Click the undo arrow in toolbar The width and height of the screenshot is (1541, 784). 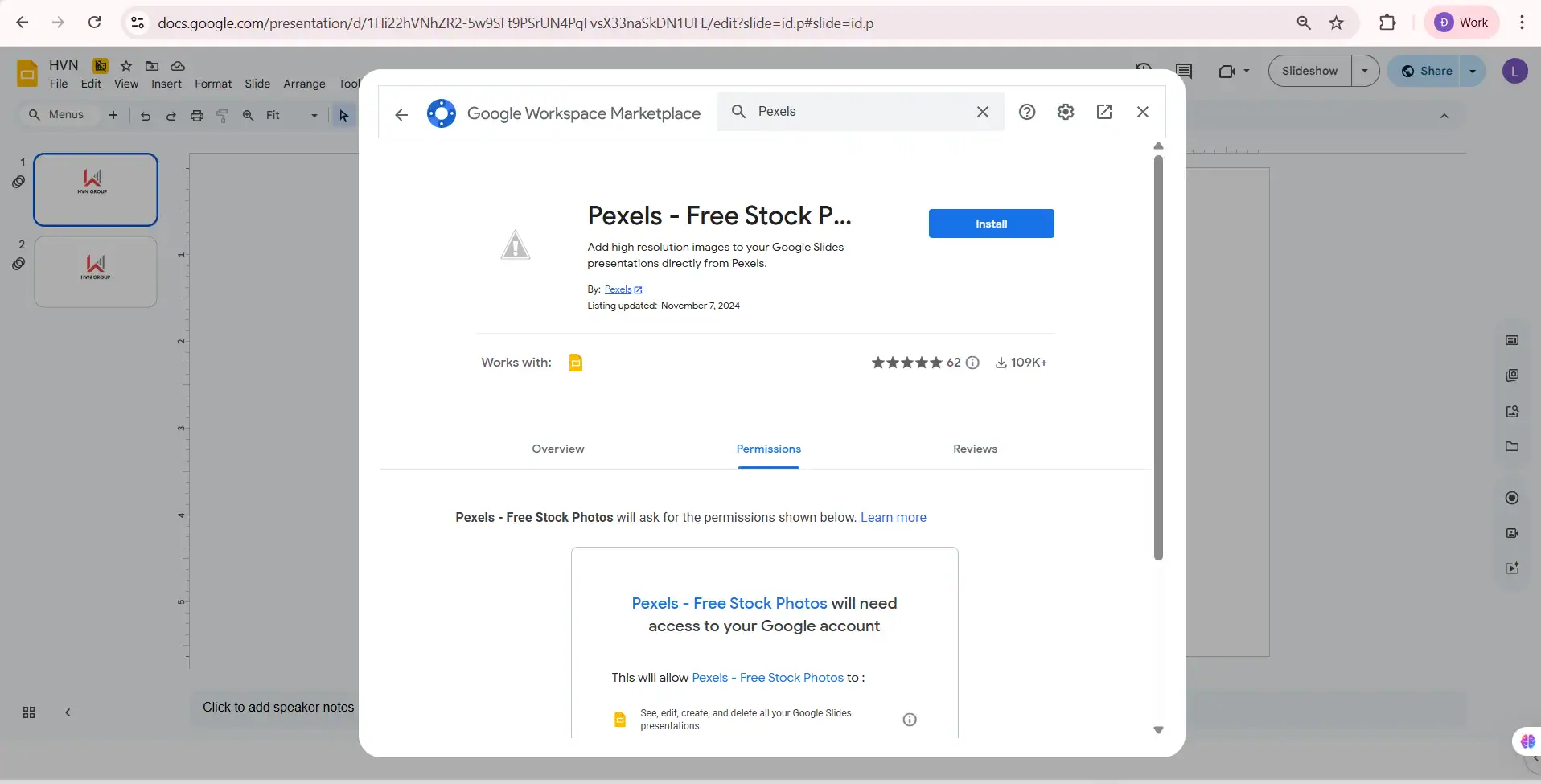point(146,116)
